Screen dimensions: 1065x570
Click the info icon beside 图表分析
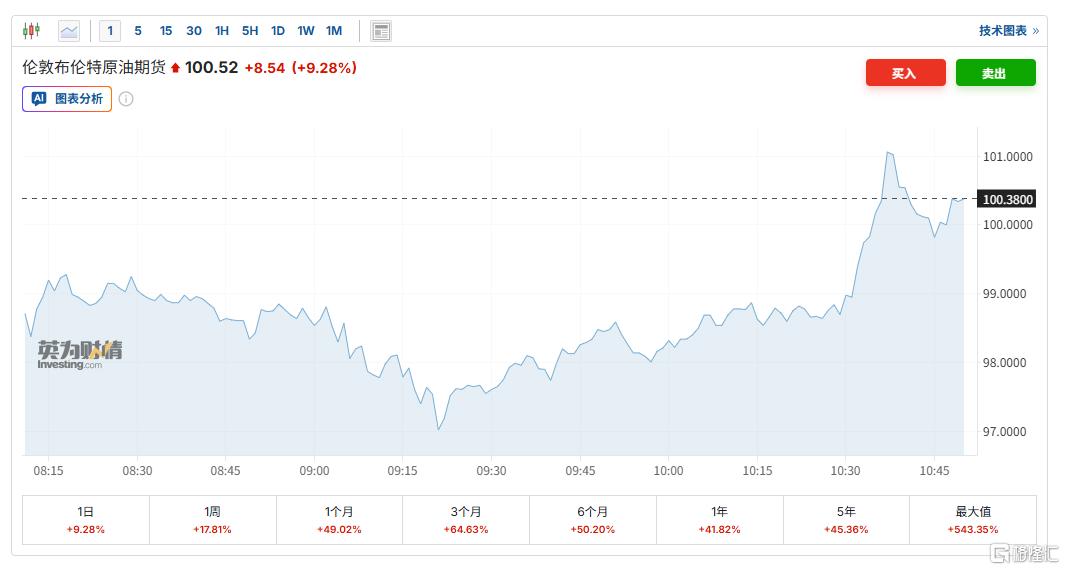(x=126, y=99)
